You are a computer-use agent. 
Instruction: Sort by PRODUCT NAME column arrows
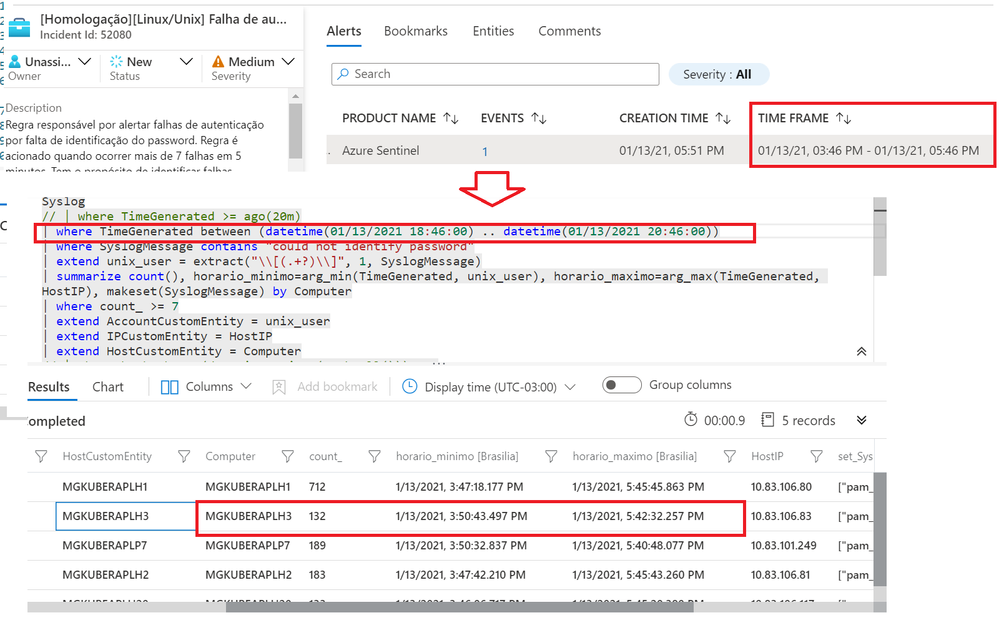point(451,119)
